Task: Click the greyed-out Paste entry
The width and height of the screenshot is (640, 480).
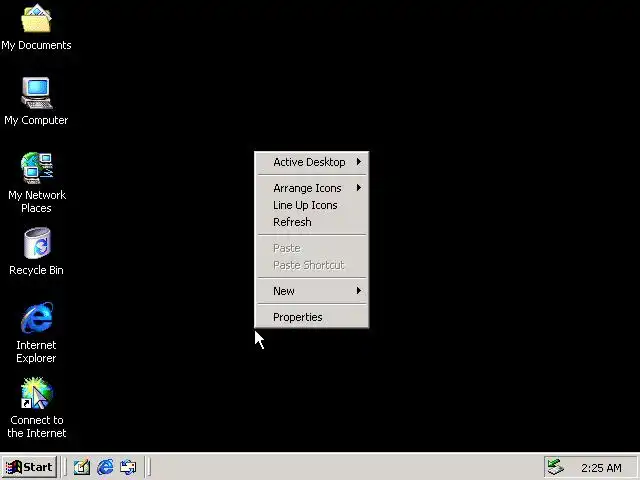Action: pyautogui.click(x=312, y=248)
